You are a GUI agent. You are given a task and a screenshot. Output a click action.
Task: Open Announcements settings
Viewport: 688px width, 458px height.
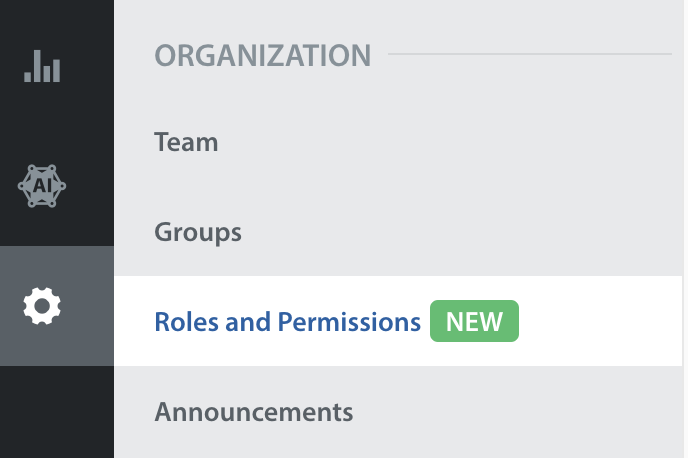[254, 412]
